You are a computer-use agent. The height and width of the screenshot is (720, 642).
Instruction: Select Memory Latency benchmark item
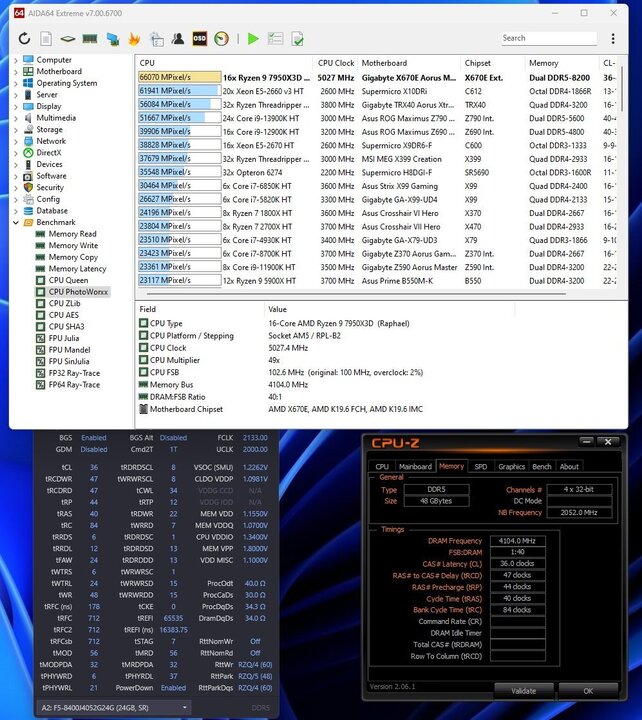[x=77, y=269]
